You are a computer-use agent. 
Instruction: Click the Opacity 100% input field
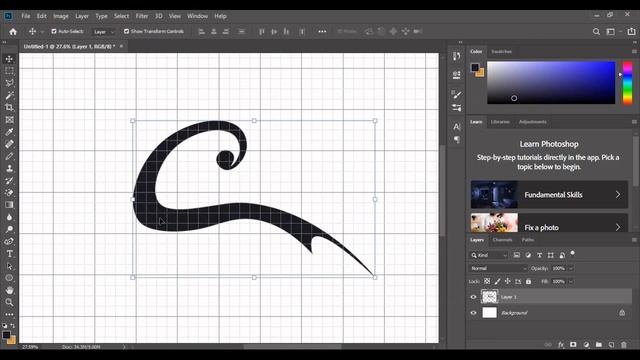[558, 268]
